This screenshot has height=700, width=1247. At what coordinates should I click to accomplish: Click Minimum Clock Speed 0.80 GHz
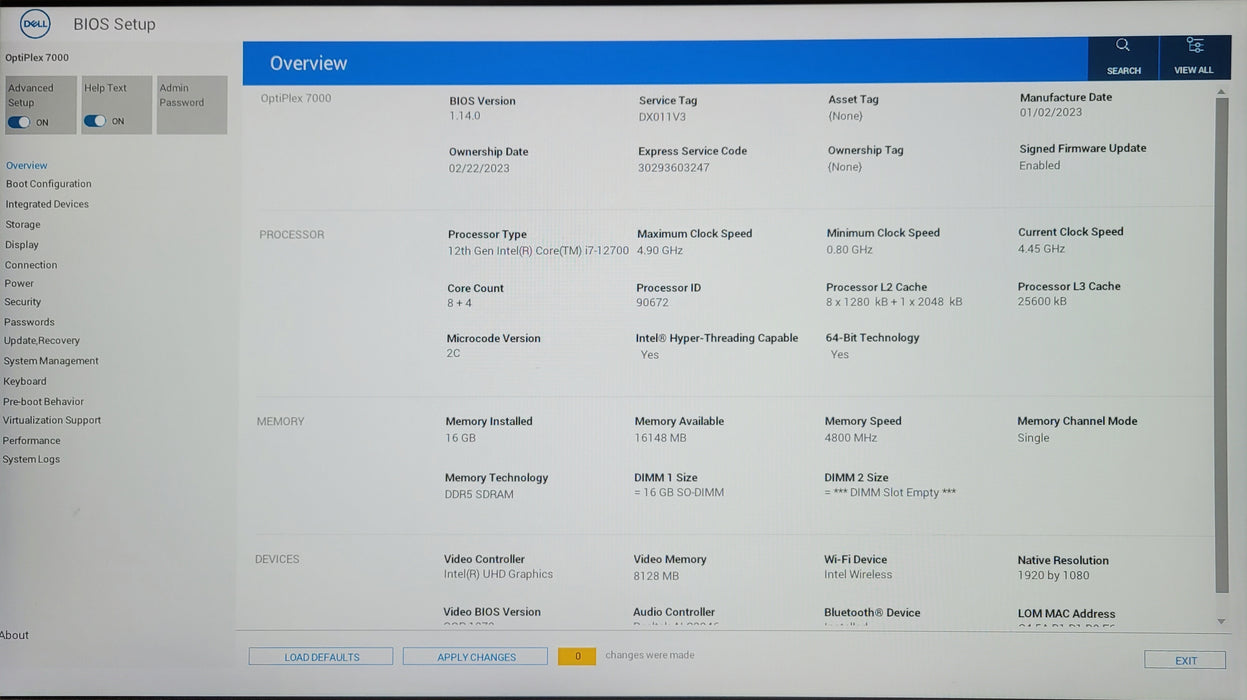pos(849,250)
